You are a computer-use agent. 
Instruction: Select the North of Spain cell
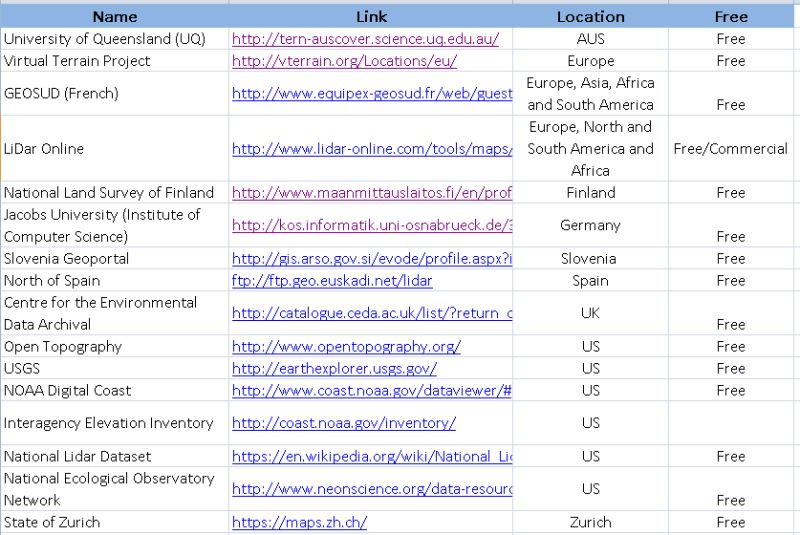click(x=115, y=281)
